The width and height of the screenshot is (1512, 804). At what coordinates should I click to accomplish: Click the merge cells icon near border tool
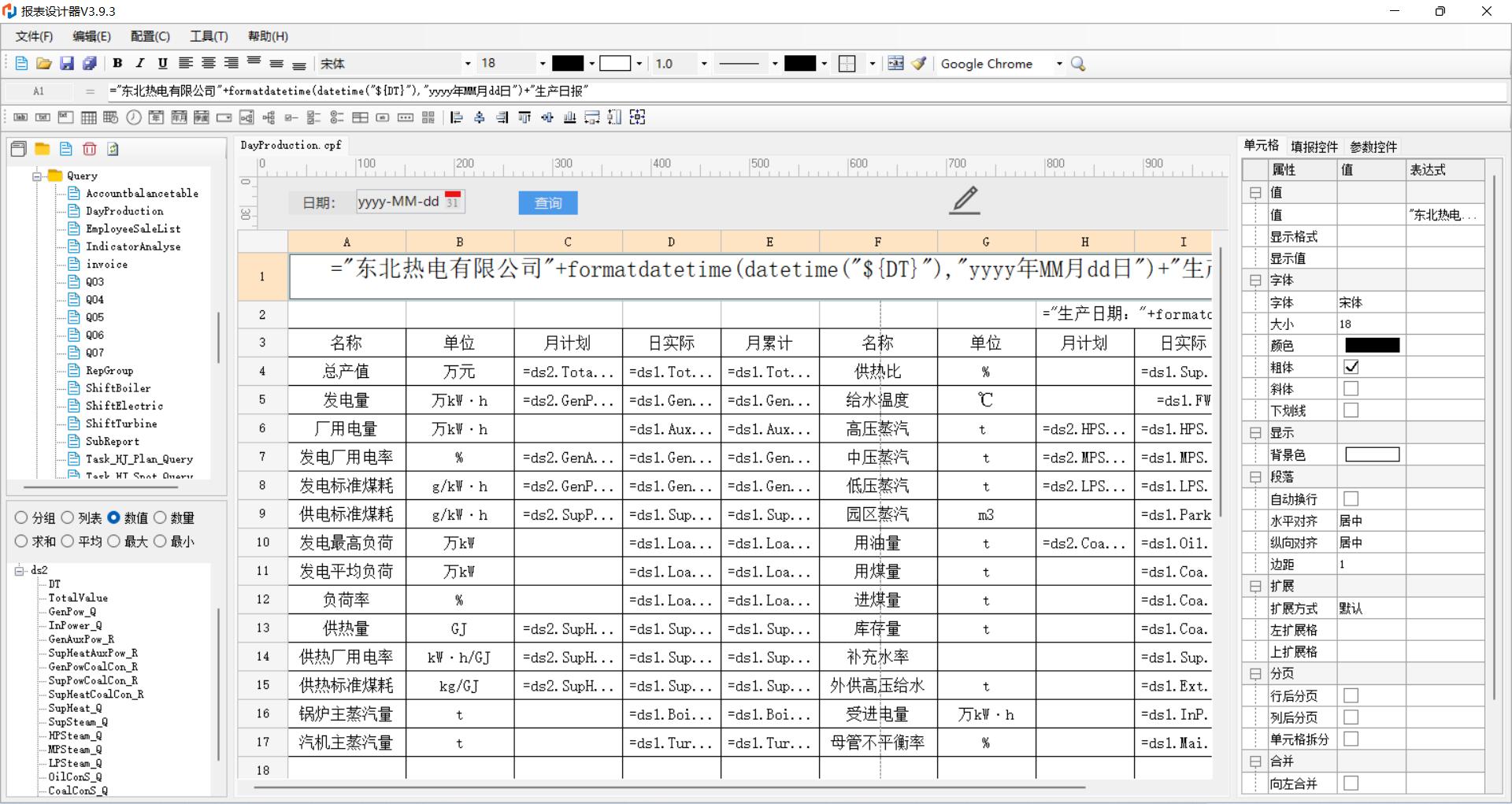point(895,64)
